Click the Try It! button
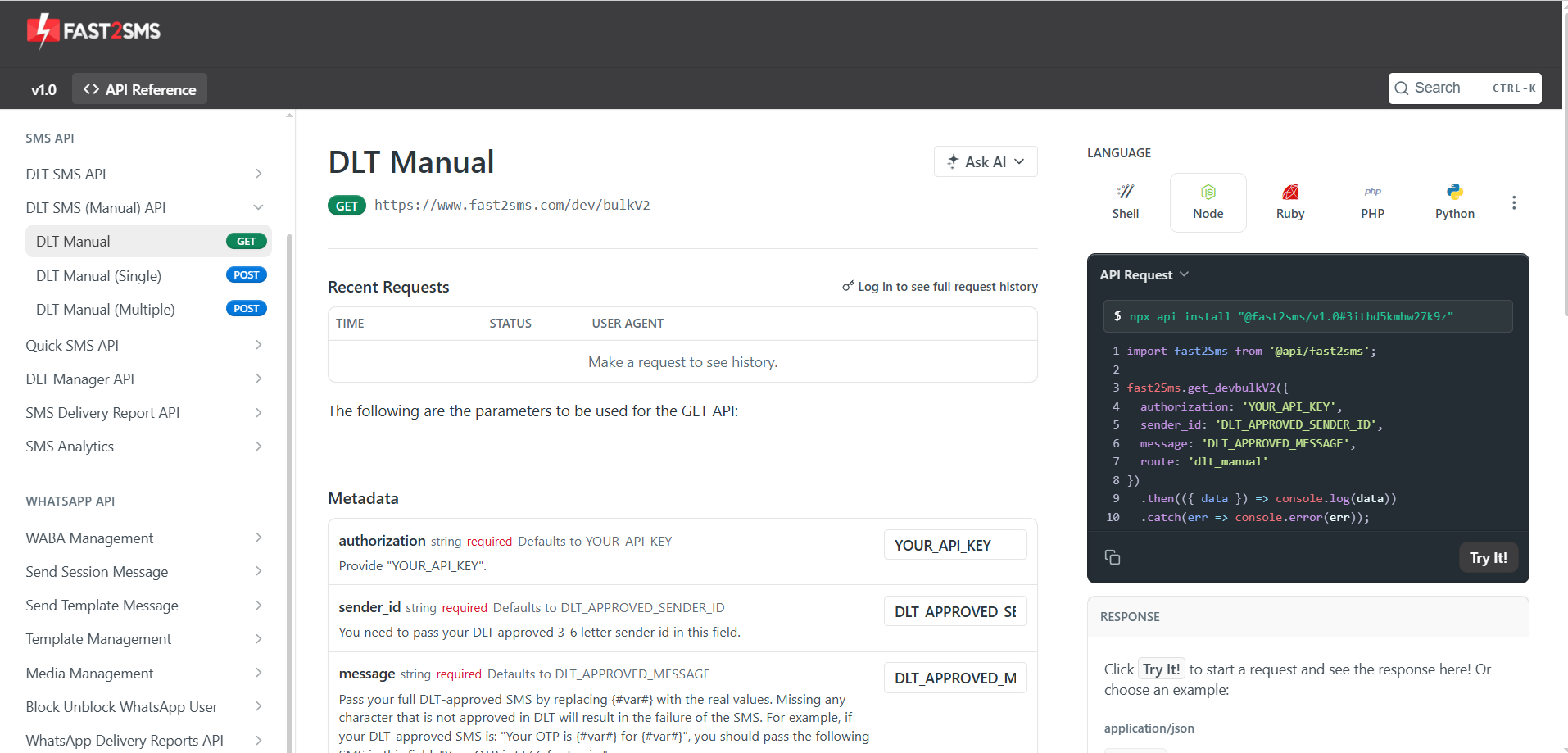Screen dimensions: 1568x753 [x=1488, y=557]
